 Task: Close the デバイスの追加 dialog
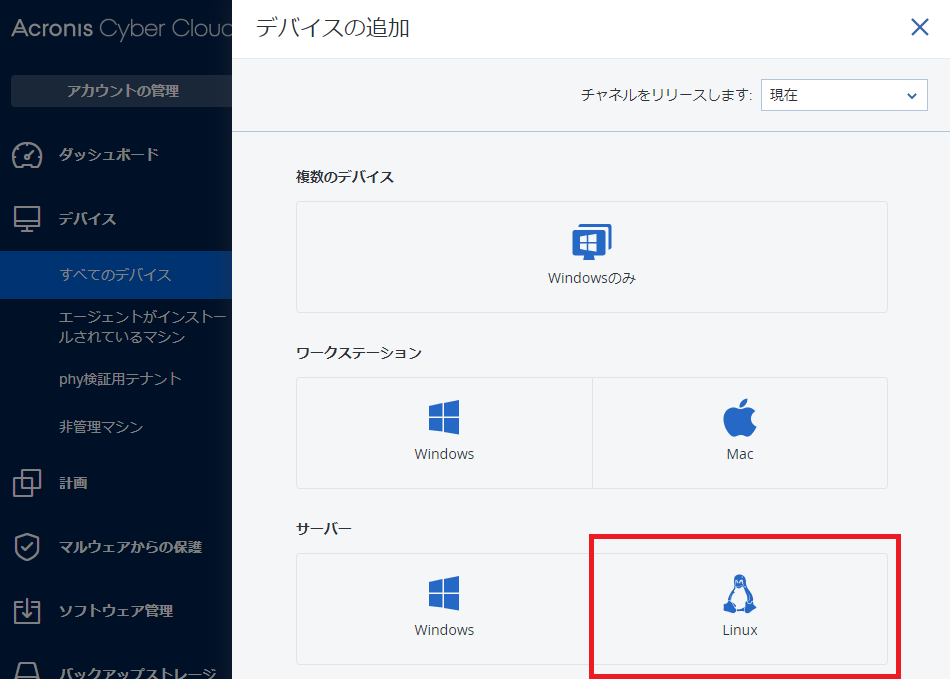coord(919,27)
